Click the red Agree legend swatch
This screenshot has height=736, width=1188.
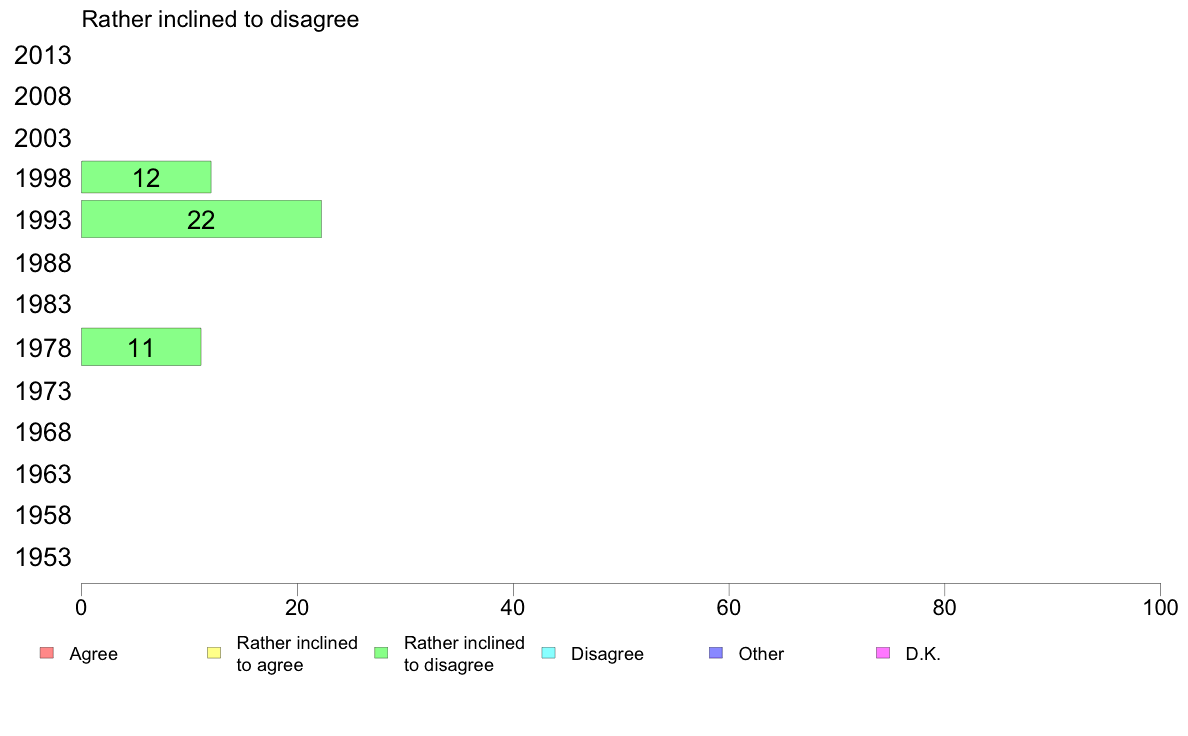tap(47, 653)
